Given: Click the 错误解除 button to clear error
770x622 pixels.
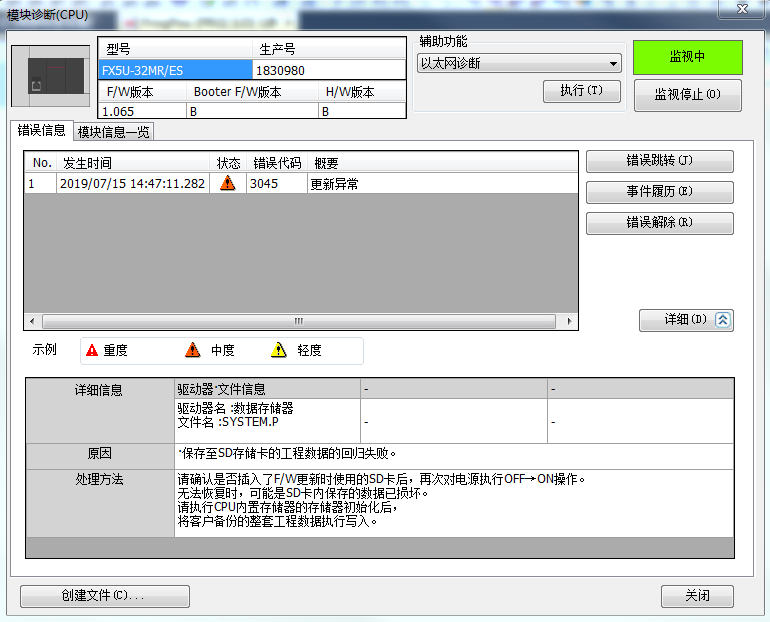Looking at the screenshot, I should point(659,223).
